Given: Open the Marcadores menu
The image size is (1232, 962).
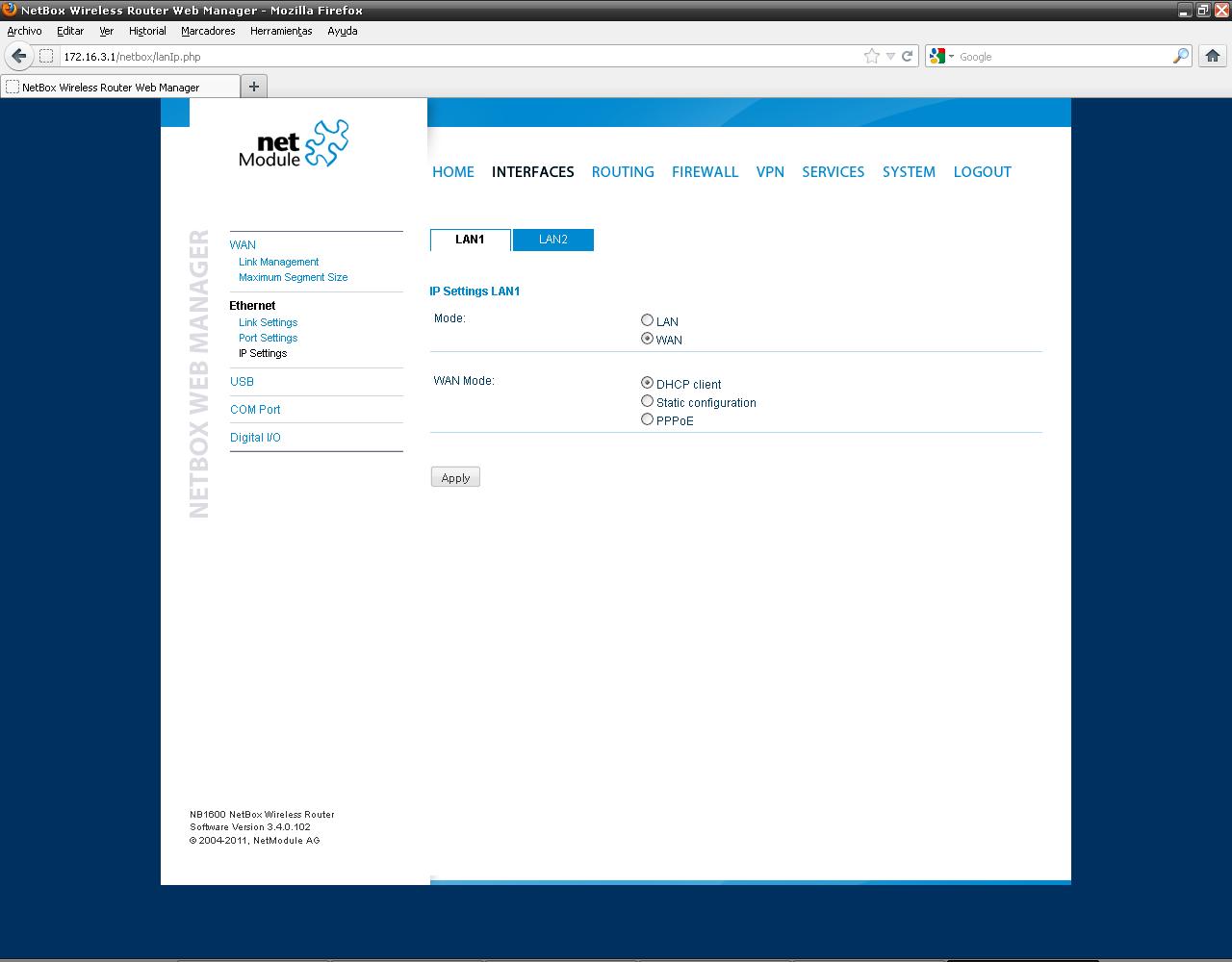Looking at the screenshot, I should tap(208, 31).
